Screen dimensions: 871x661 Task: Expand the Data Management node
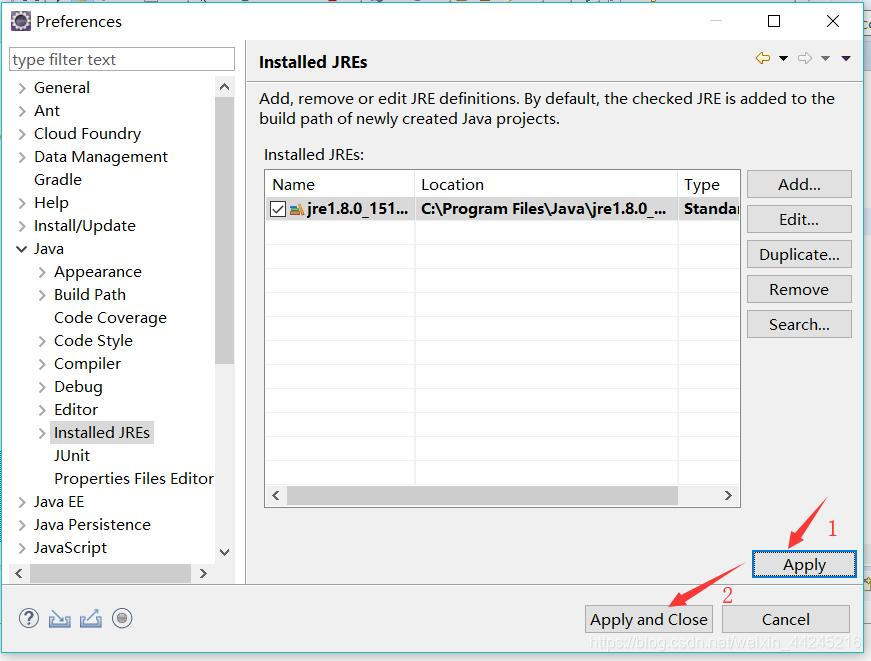click(22, 157)
